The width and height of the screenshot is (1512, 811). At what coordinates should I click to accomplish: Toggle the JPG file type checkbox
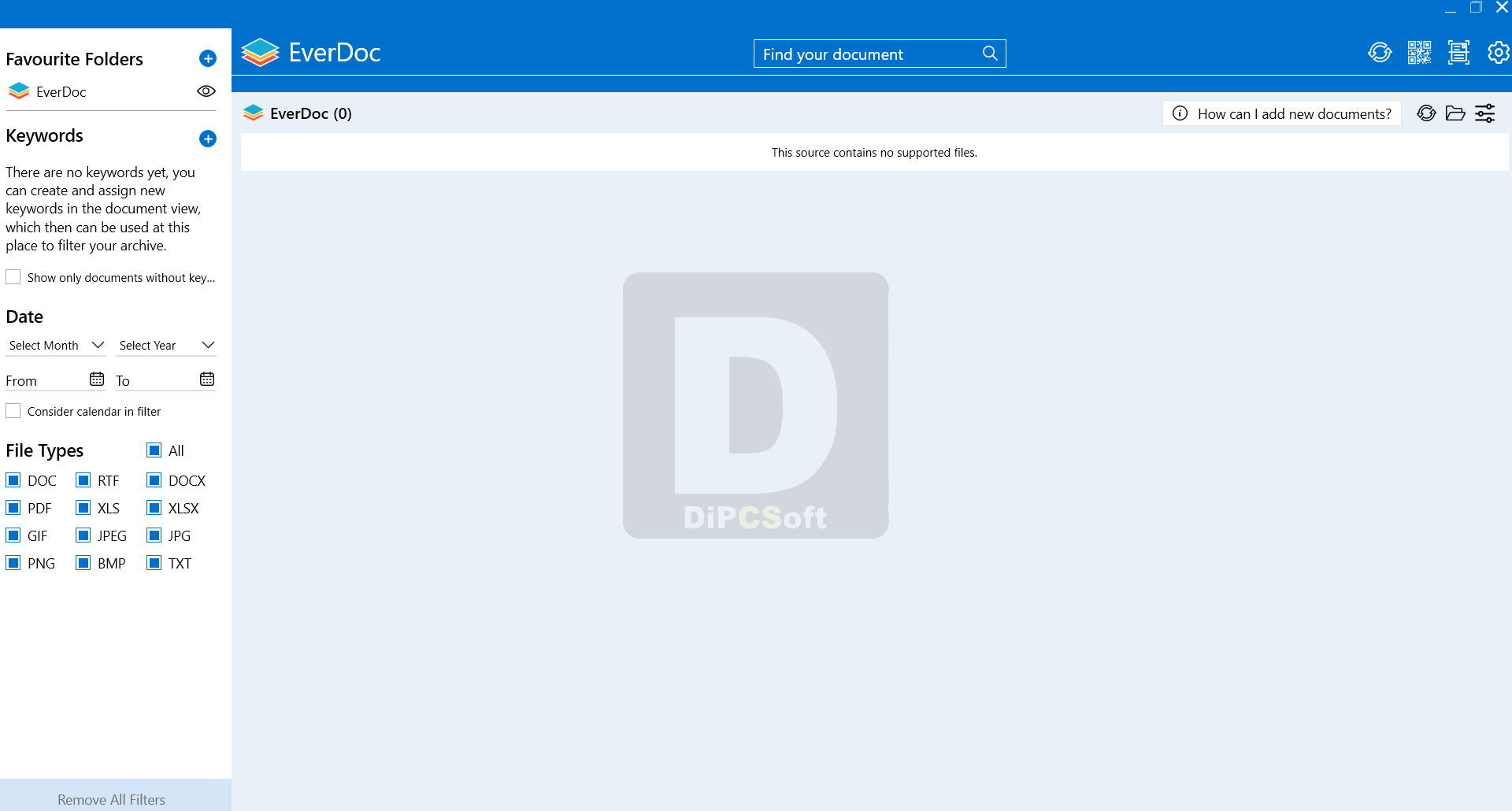point(154,535)
